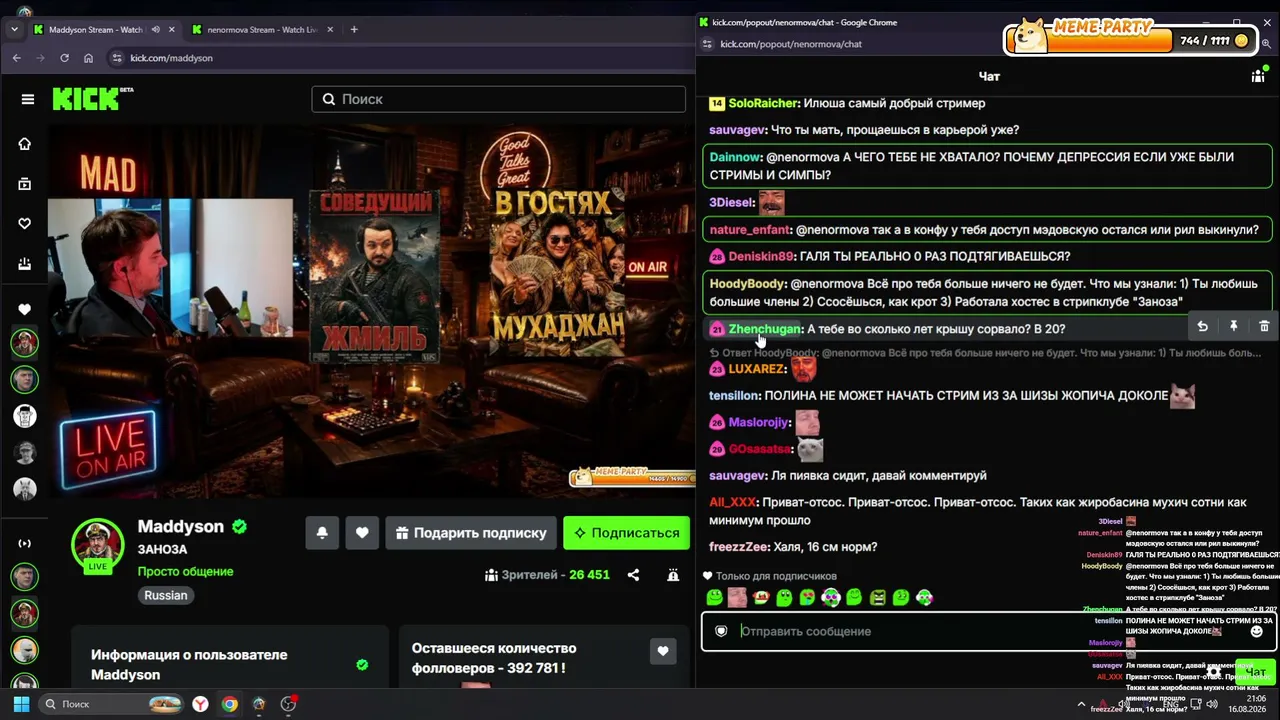Image resolution: width=1280 pixels, height=720 pixels.
Task: Follow Maddyson with the heart button
Action: coord(362,533)
